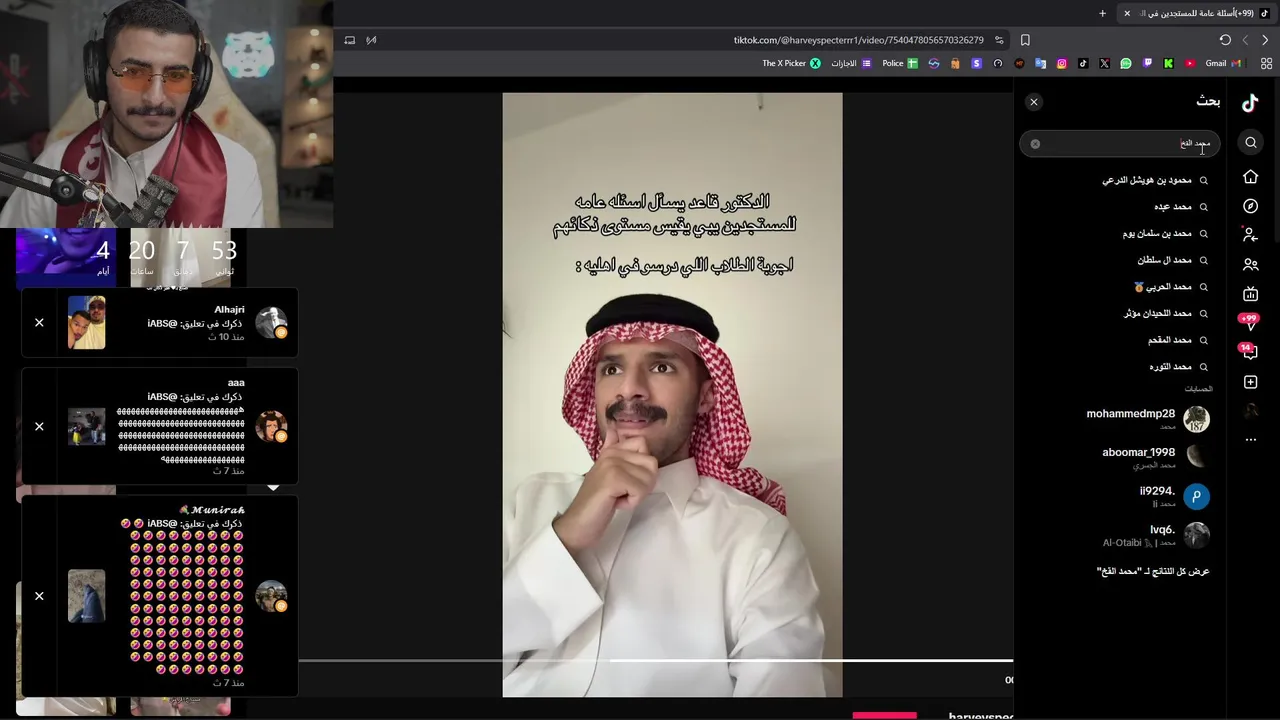Close the TikTok browser tab
The image size is (1280, 720).
point(1127,13)
